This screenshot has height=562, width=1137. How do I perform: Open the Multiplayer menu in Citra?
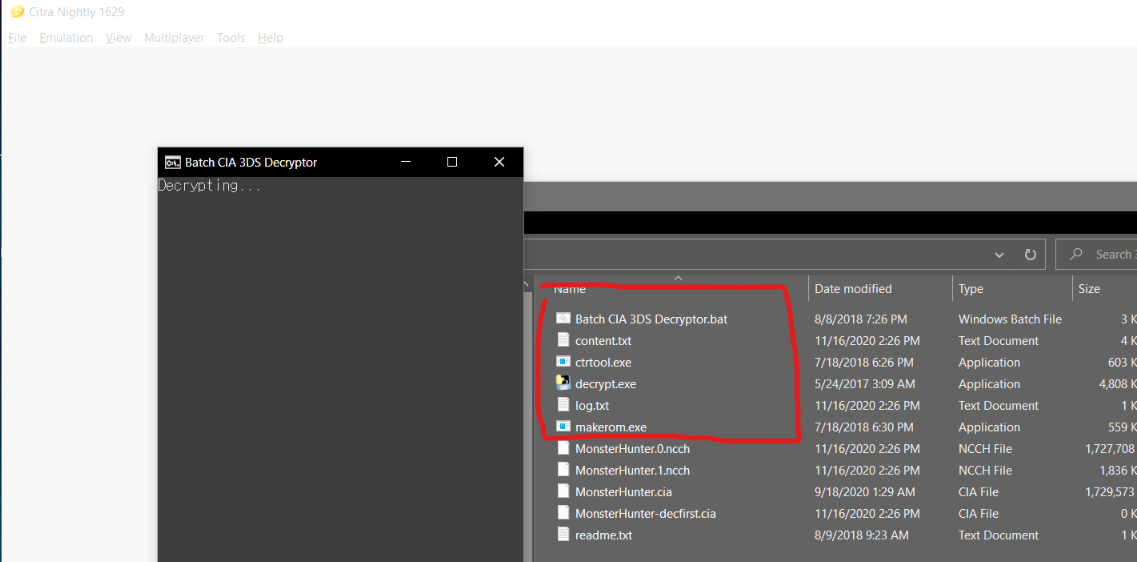[x=174, y=38]
